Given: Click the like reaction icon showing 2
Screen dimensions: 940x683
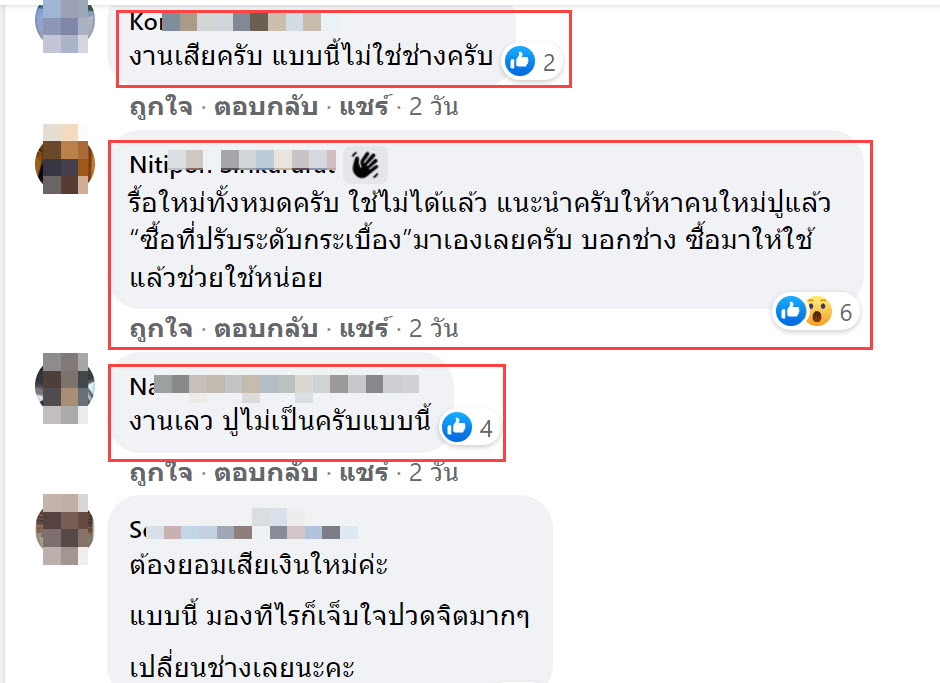Looking at the screenshot, I should 520,61.
